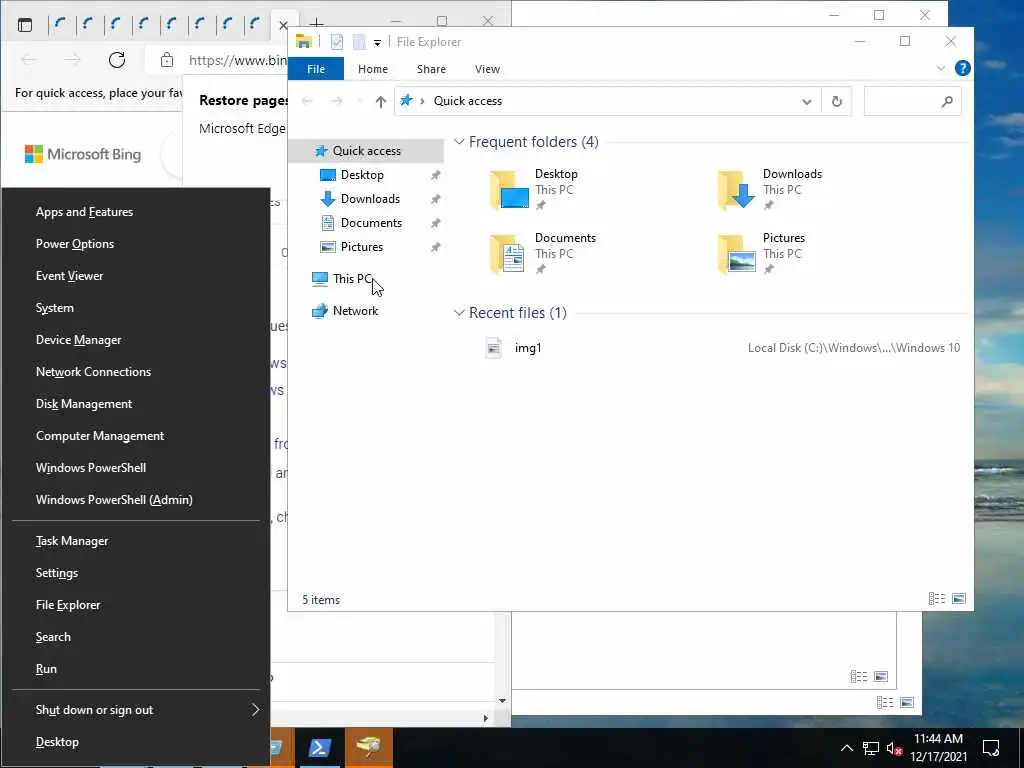Open Network Connections from the menu
This screenshot has height=768, width=1024.
tap(93, 372)
